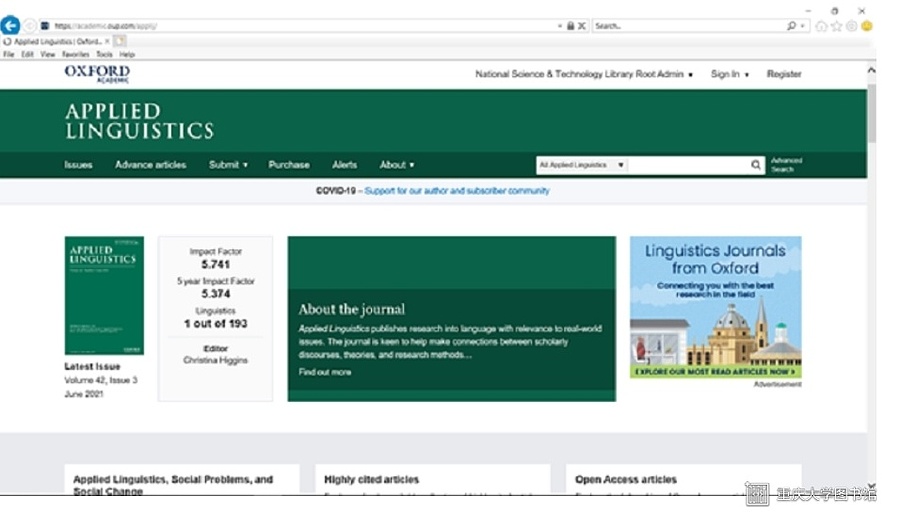This screenshot has height=529, width=900.
Task: Open the browser Home icon
Action: [x=821, y=26]
